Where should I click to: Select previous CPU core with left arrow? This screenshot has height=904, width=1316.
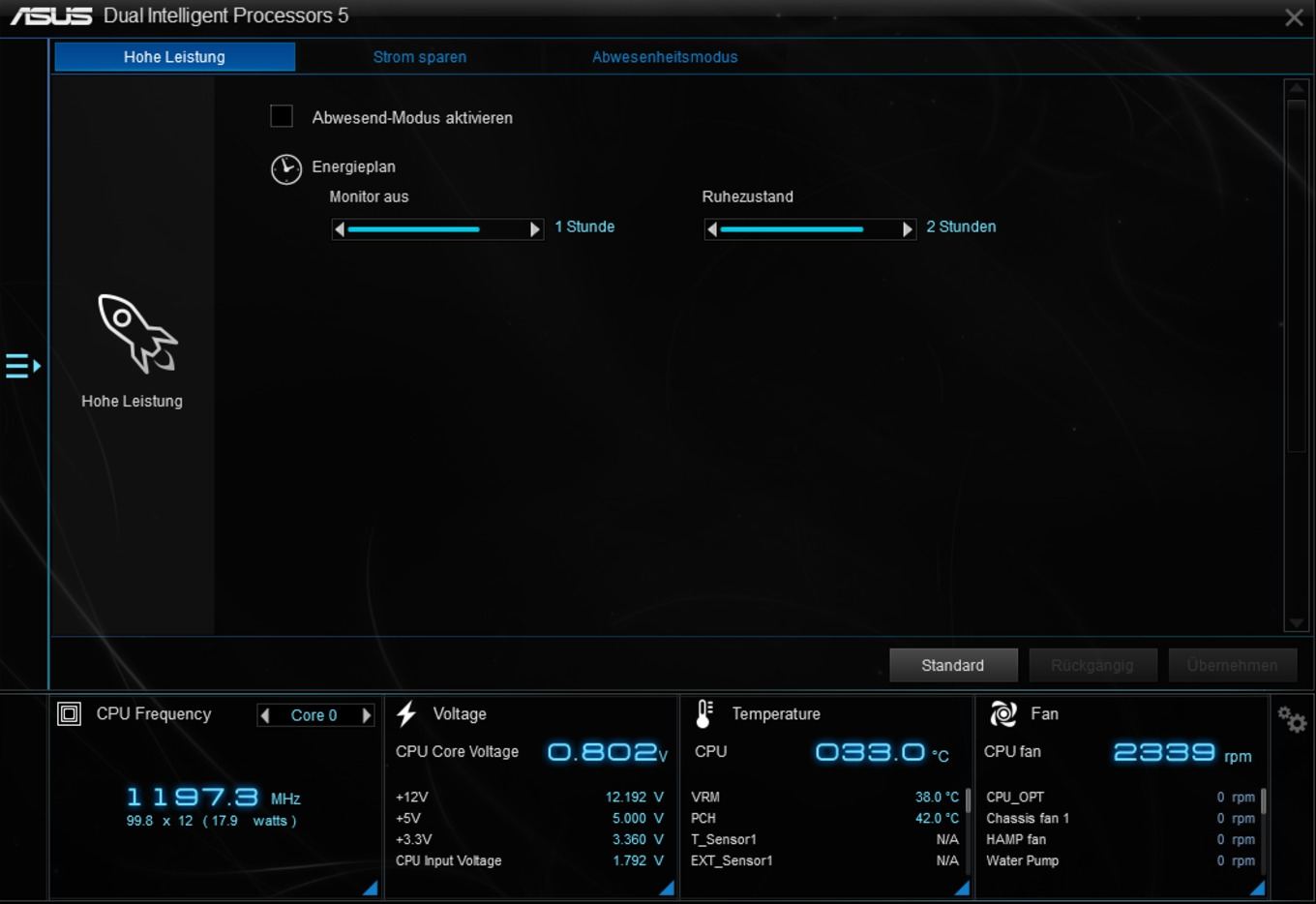coord(265,715)
